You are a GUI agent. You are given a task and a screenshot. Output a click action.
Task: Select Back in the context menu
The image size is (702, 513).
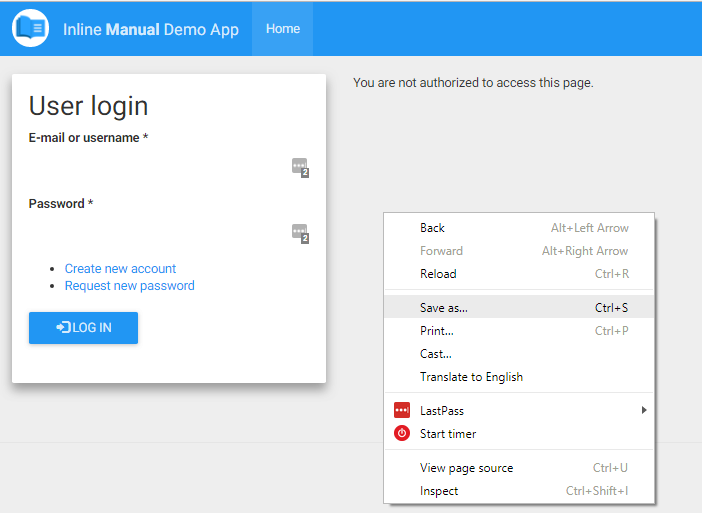point(519,228)
